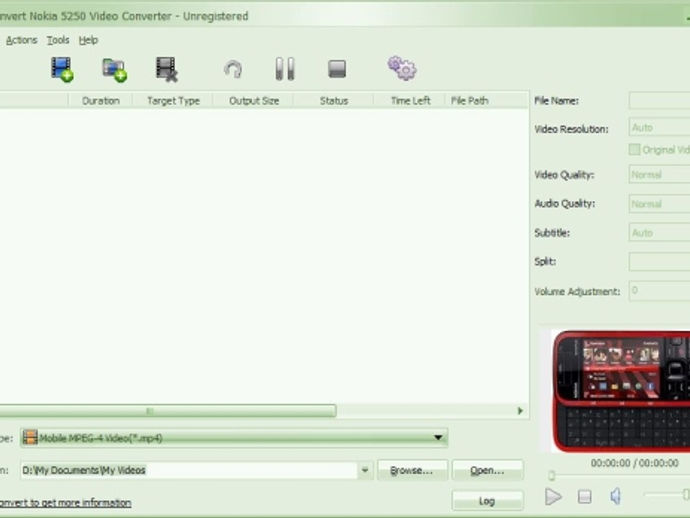Stop the preview playback

584,497
